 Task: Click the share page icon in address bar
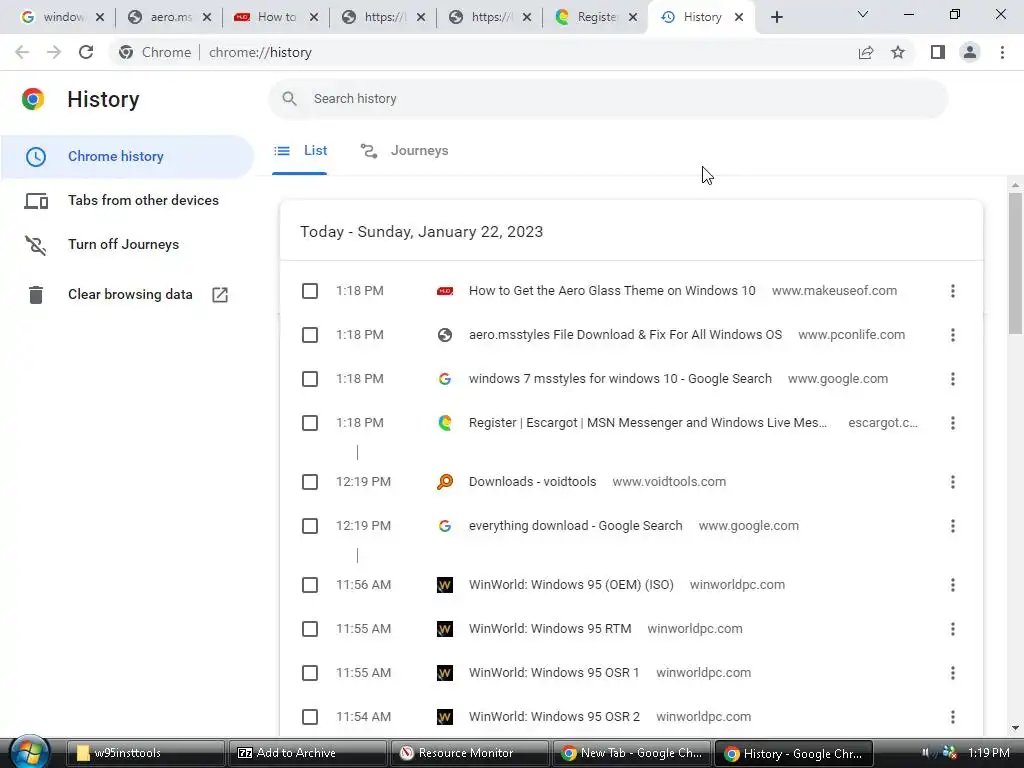tap(866, 52)
